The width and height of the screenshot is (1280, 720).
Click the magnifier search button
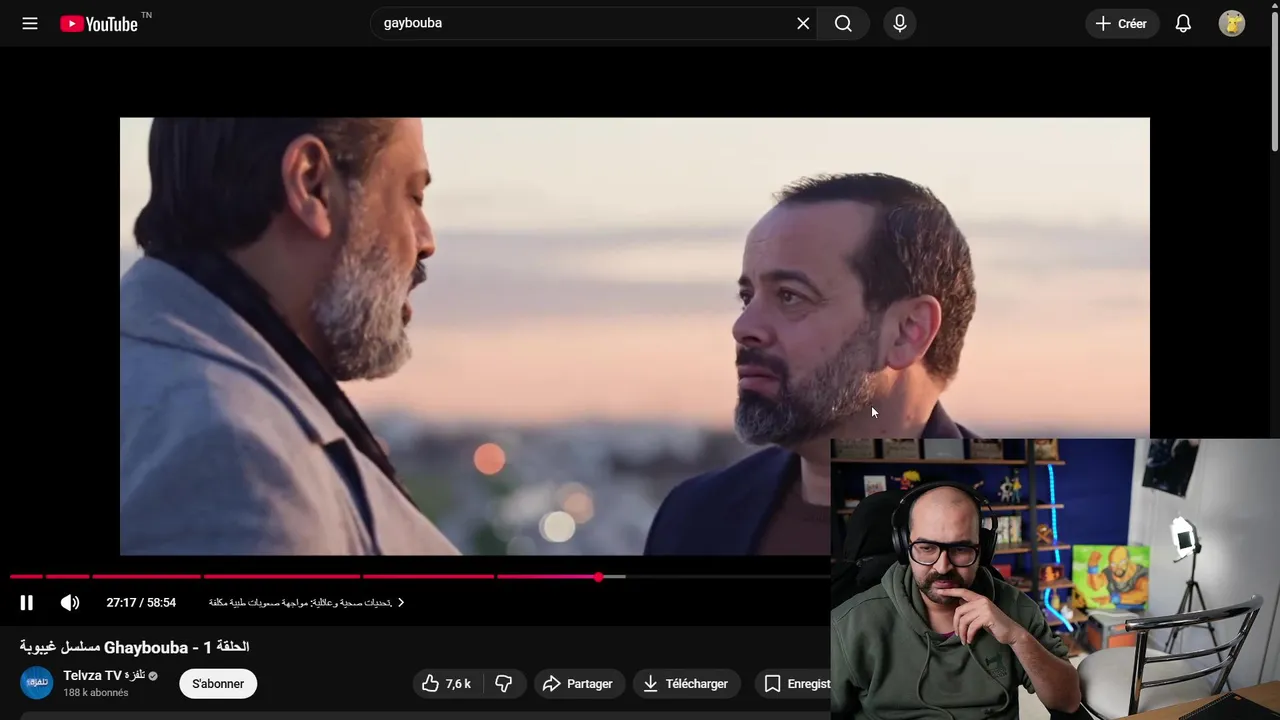pyautogui.click(x=843, y=23)
